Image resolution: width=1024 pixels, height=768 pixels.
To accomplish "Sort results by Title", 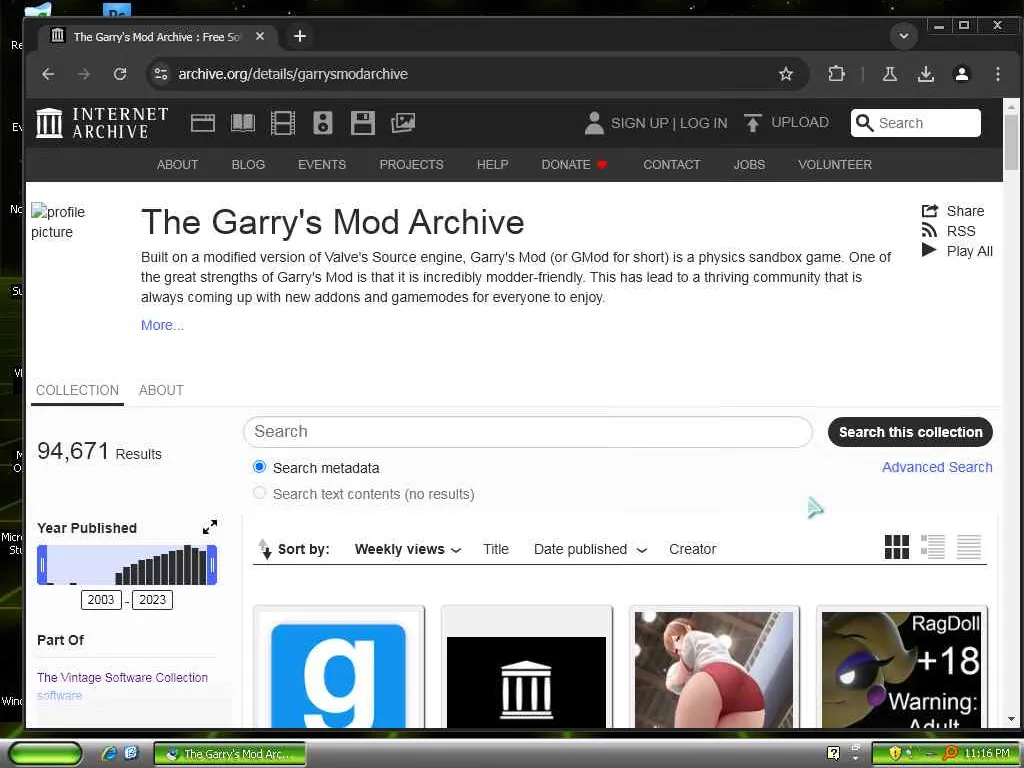I will pos(496,549).
